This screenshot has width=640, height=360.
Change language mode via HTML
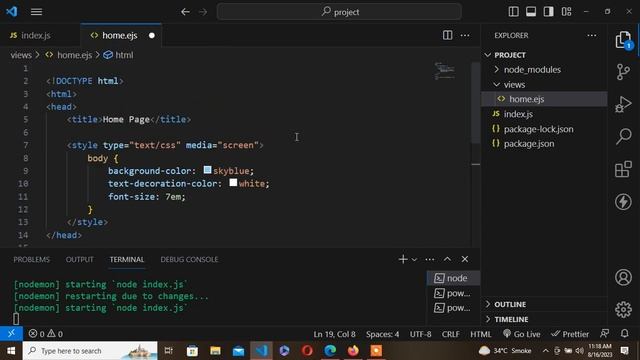pos(481,334)
